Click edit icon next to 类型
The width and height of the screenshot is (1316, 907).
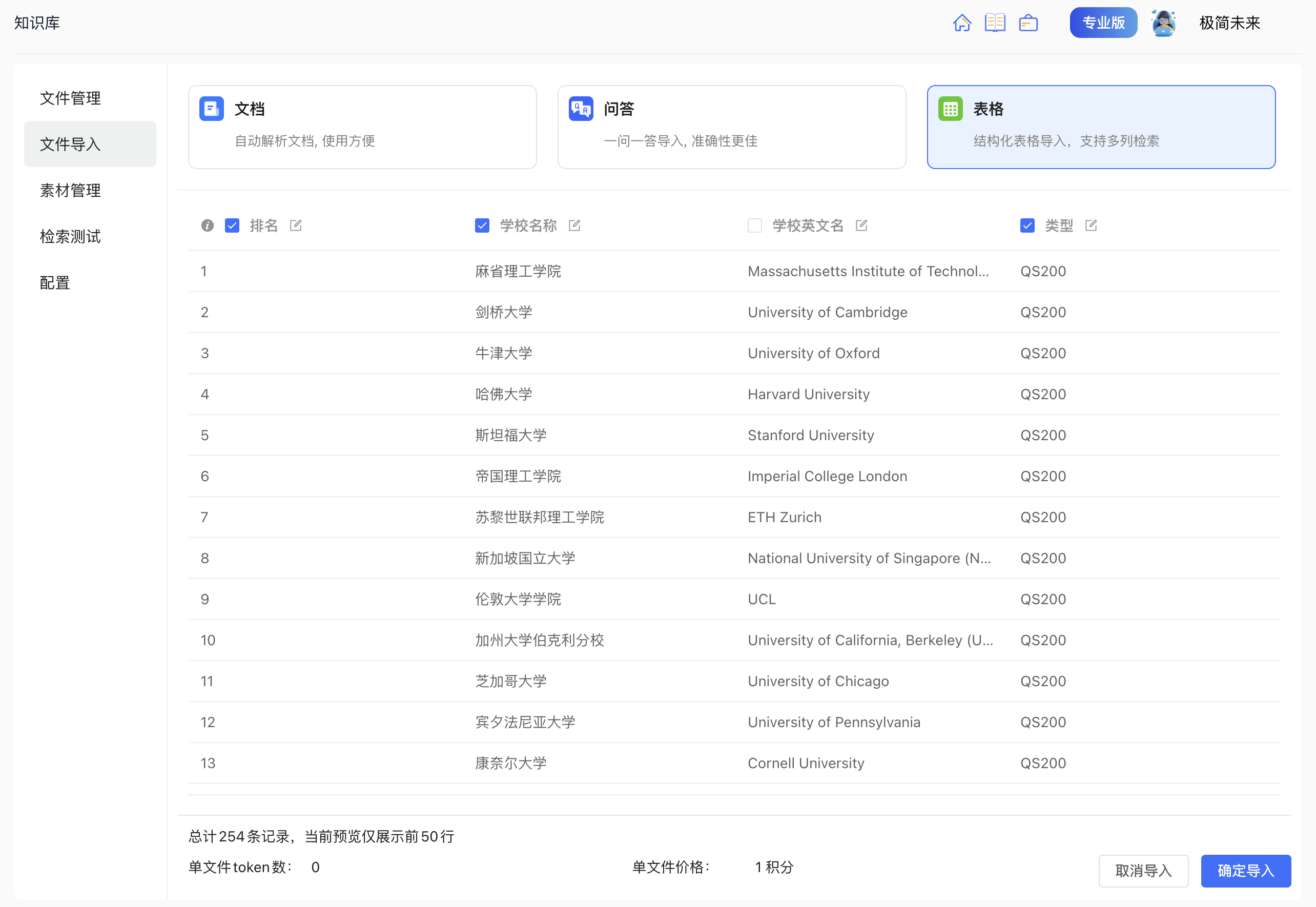[x=1091, y=225]
